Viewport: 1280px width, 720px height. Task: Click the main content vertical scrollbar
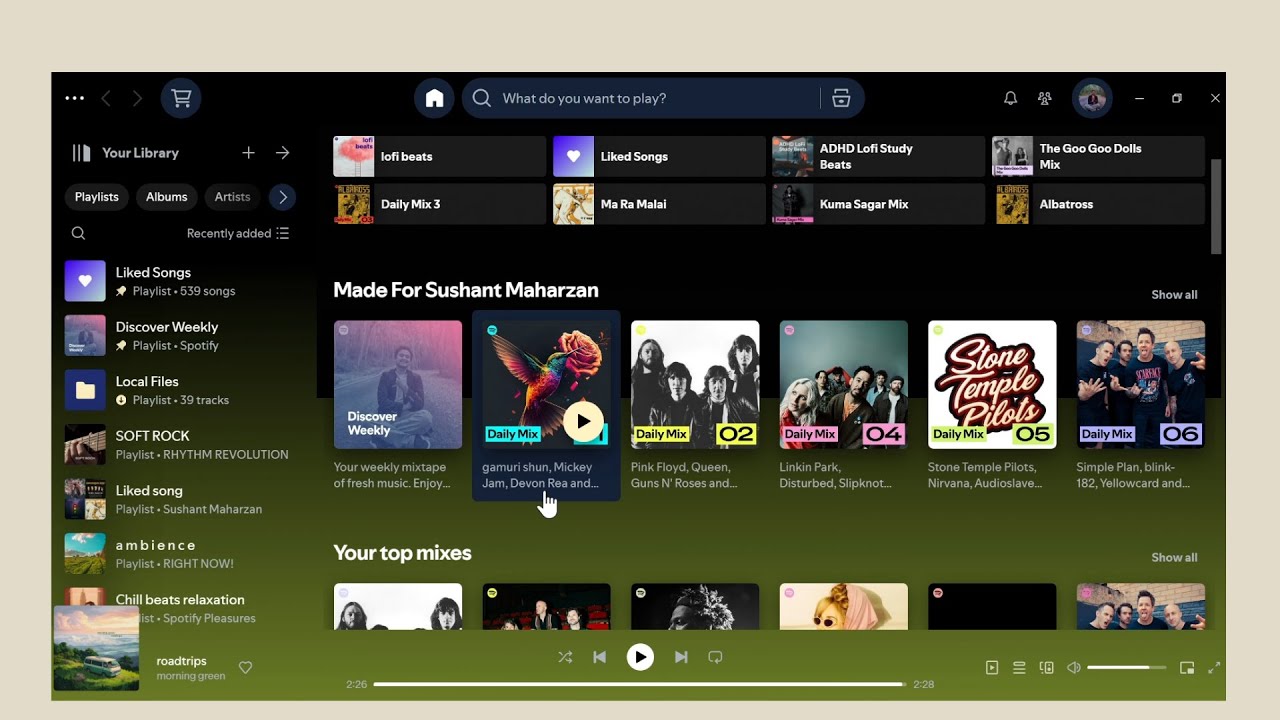coord(1216,207)
